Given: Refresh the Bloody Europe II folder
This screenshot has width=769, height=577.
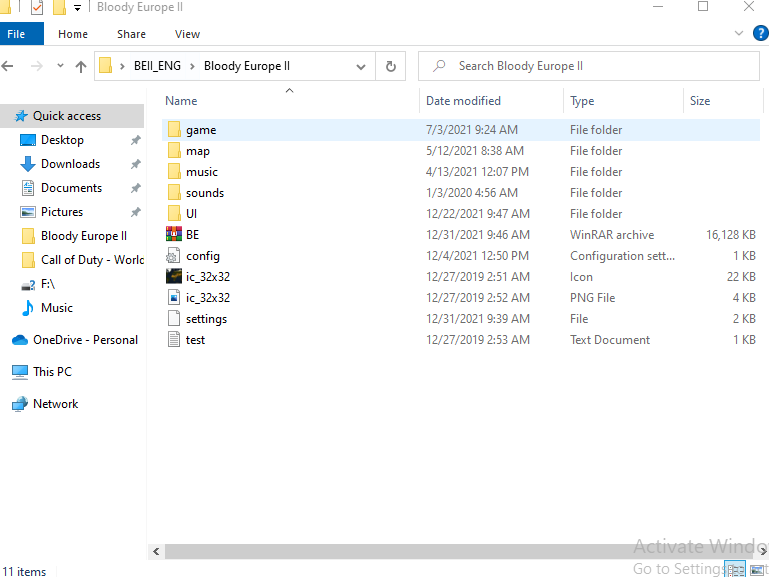Looking at the screenshot, I should pos(391,66).
